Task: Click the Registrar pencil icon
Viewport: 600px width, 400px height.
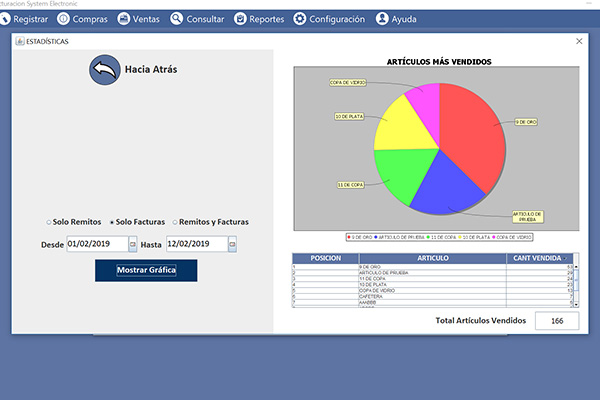Action: point(6,18)
